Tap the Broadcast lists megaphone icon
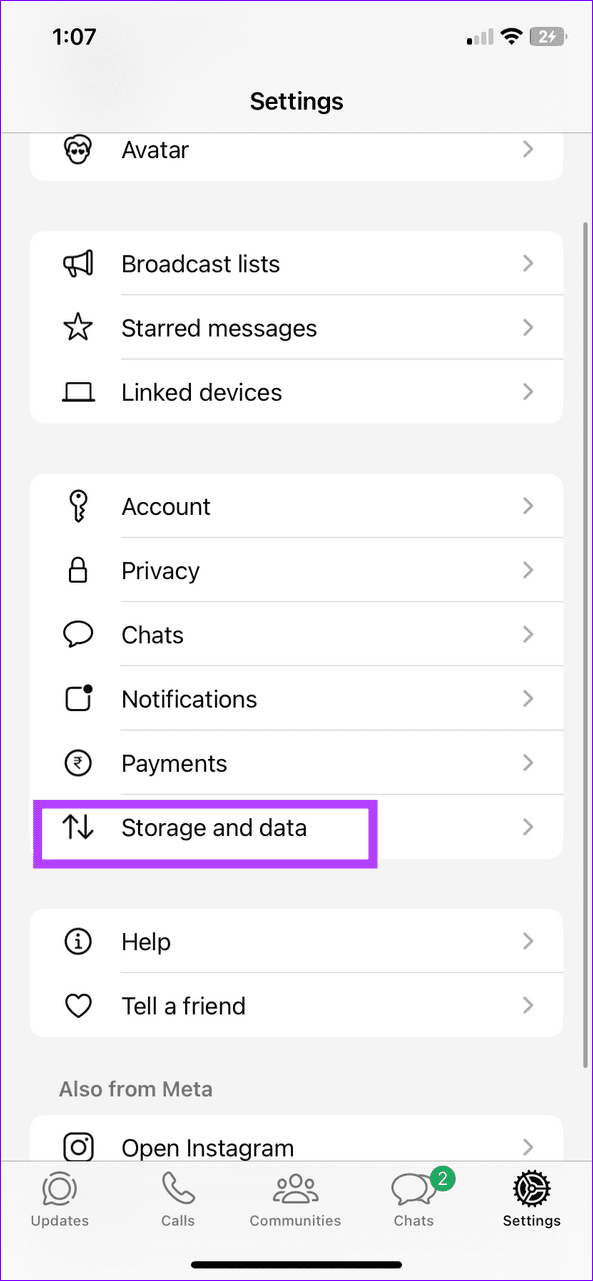Screen dimensions: 593x1281 [78, 264]
